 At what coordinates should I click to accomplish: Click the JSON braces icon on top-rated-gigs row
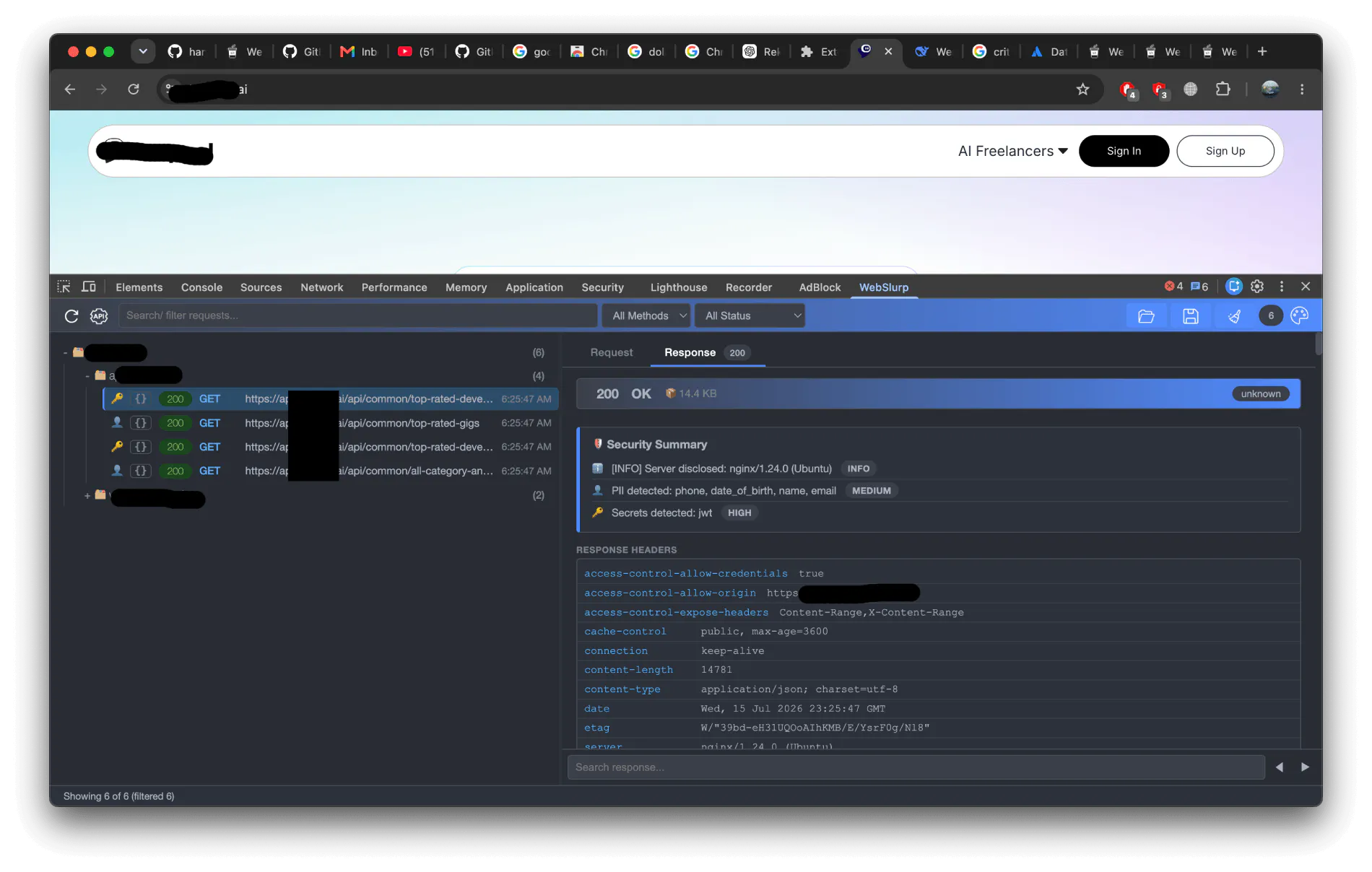coord(141,423)
